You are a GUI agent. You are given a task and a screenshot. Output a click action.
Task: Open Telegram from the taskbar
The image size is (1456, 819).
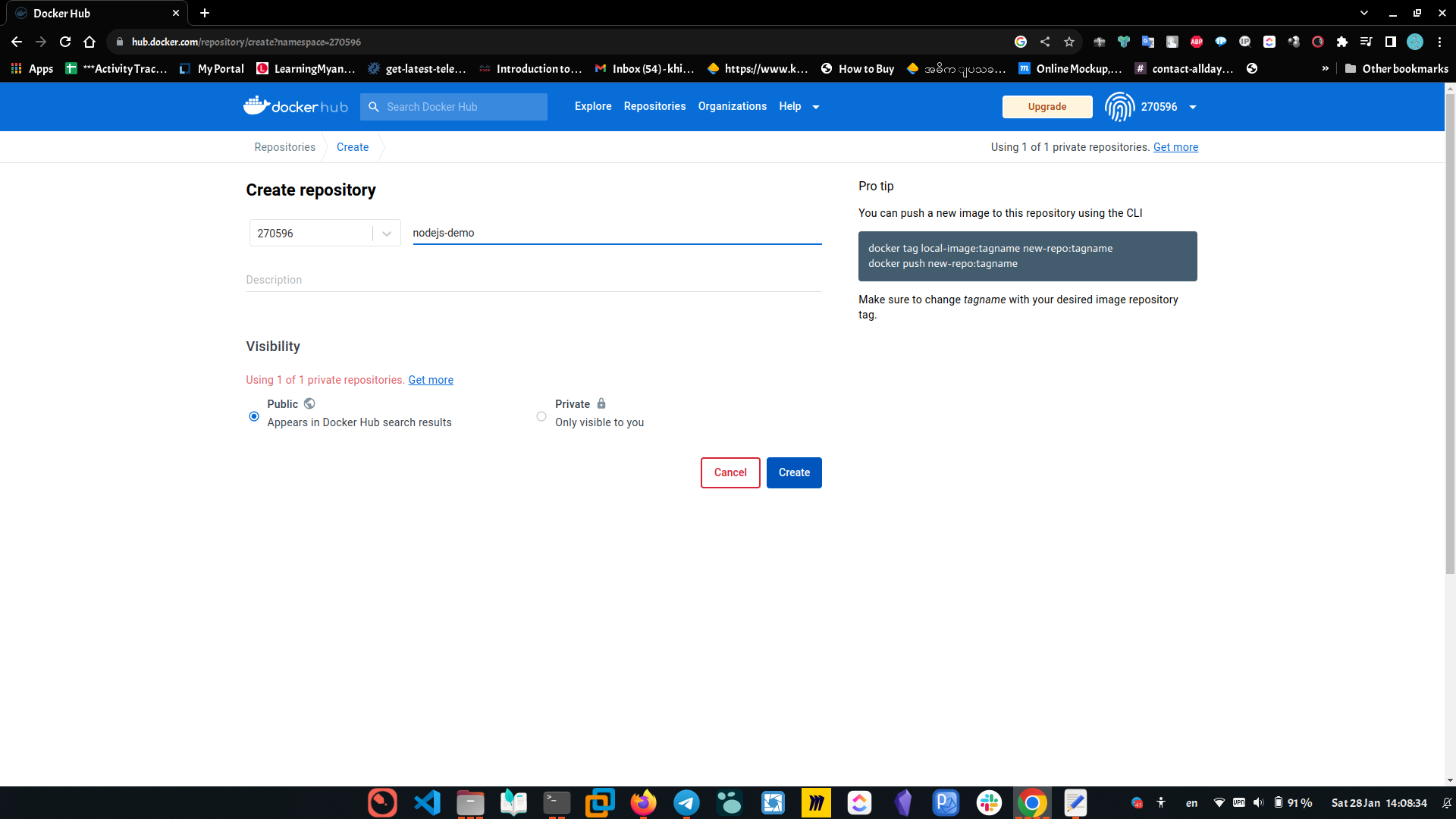[686, 802]
